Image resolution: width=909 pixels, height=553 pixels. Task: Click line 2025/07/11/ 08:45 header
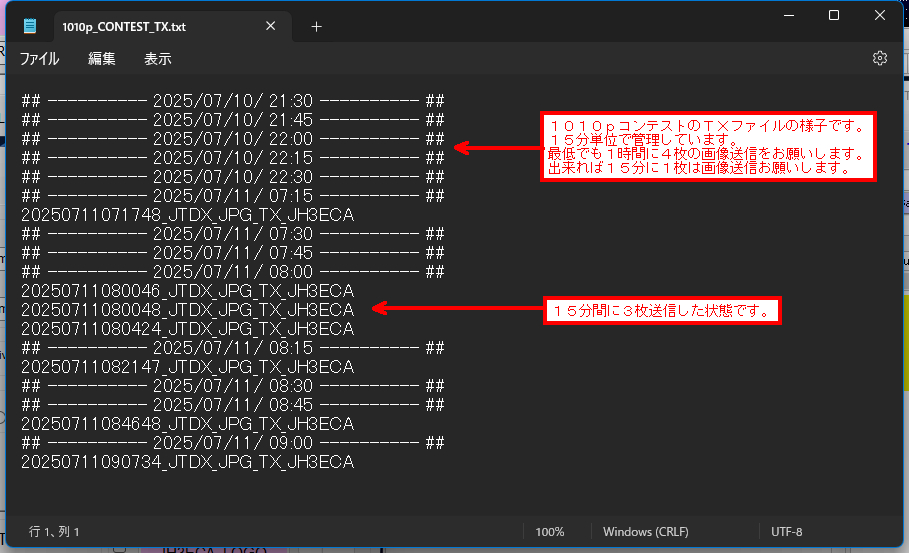pyautogui.click(x=232, y=405)
